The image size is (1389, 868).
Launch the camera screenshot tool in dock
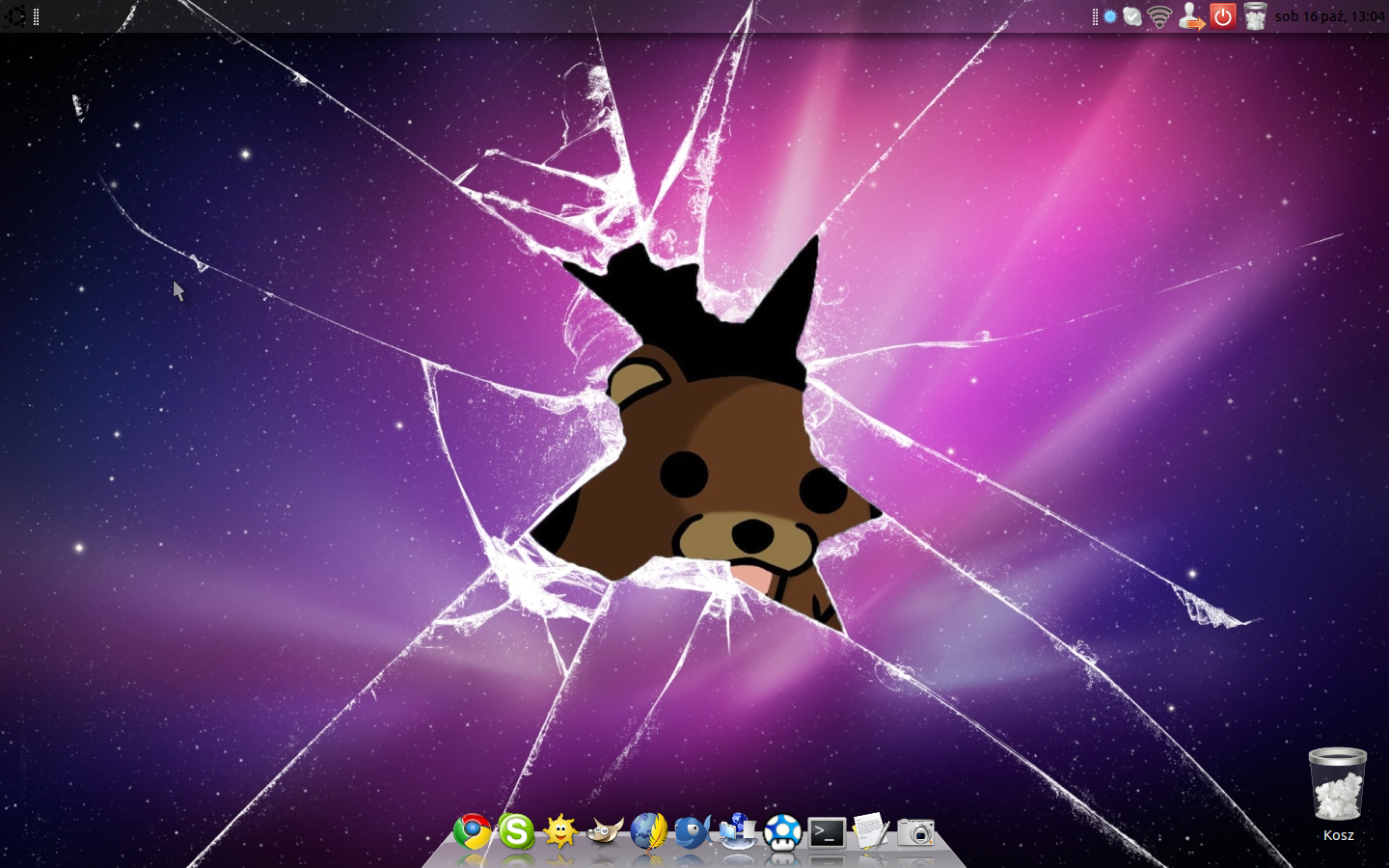coord(916,832)
